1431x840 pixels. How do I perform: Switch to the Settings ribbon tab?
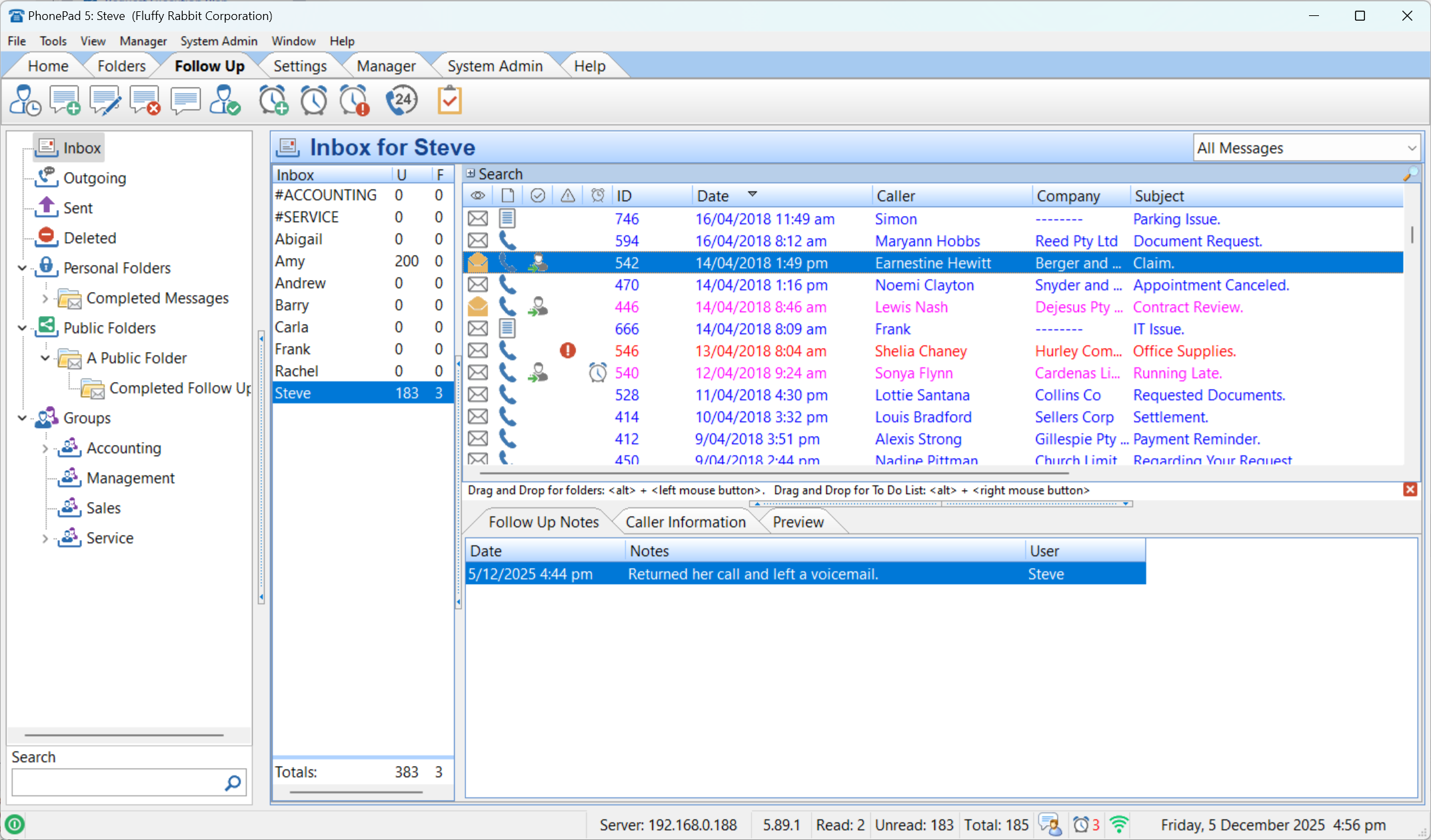299,66
